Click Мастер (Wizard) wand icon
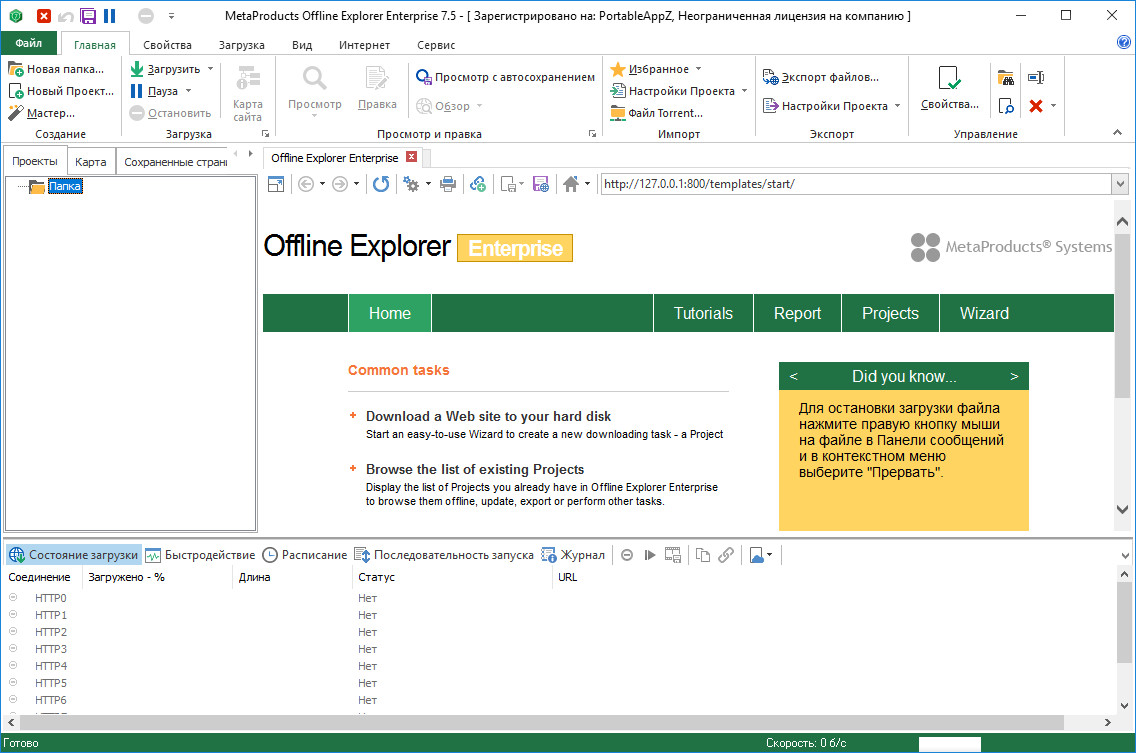1136x753 pixels. pyautogui.click(x=15, y=113)
